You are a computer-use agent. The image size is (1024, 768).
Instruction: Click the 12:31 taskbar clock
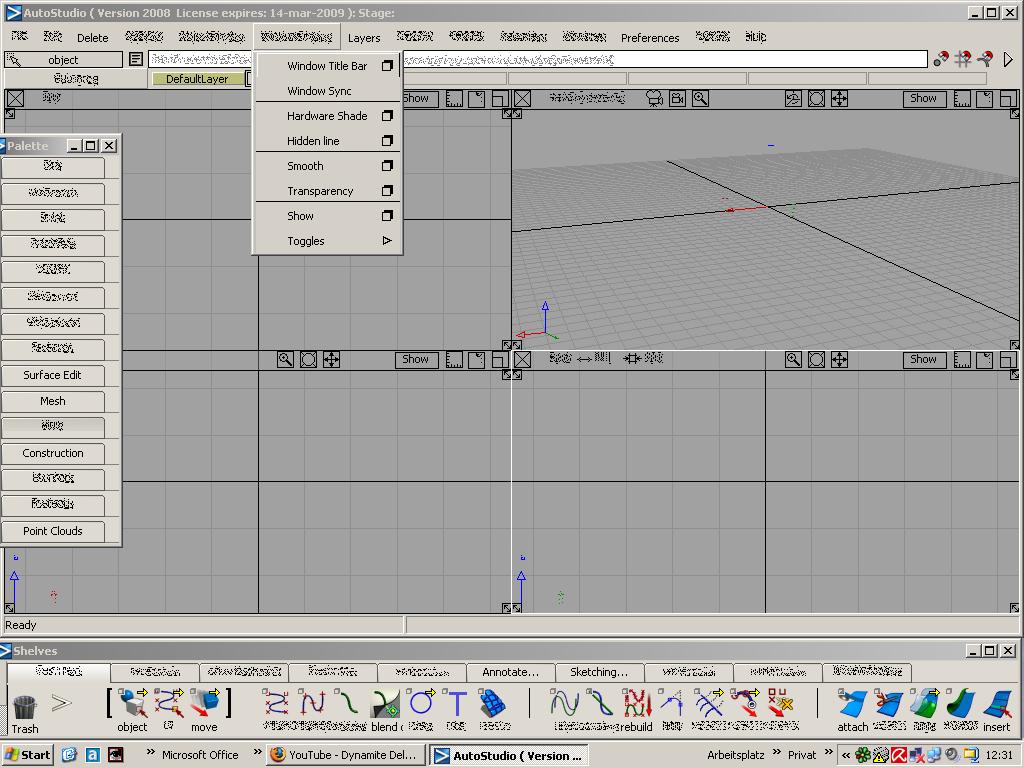(999, 755)
